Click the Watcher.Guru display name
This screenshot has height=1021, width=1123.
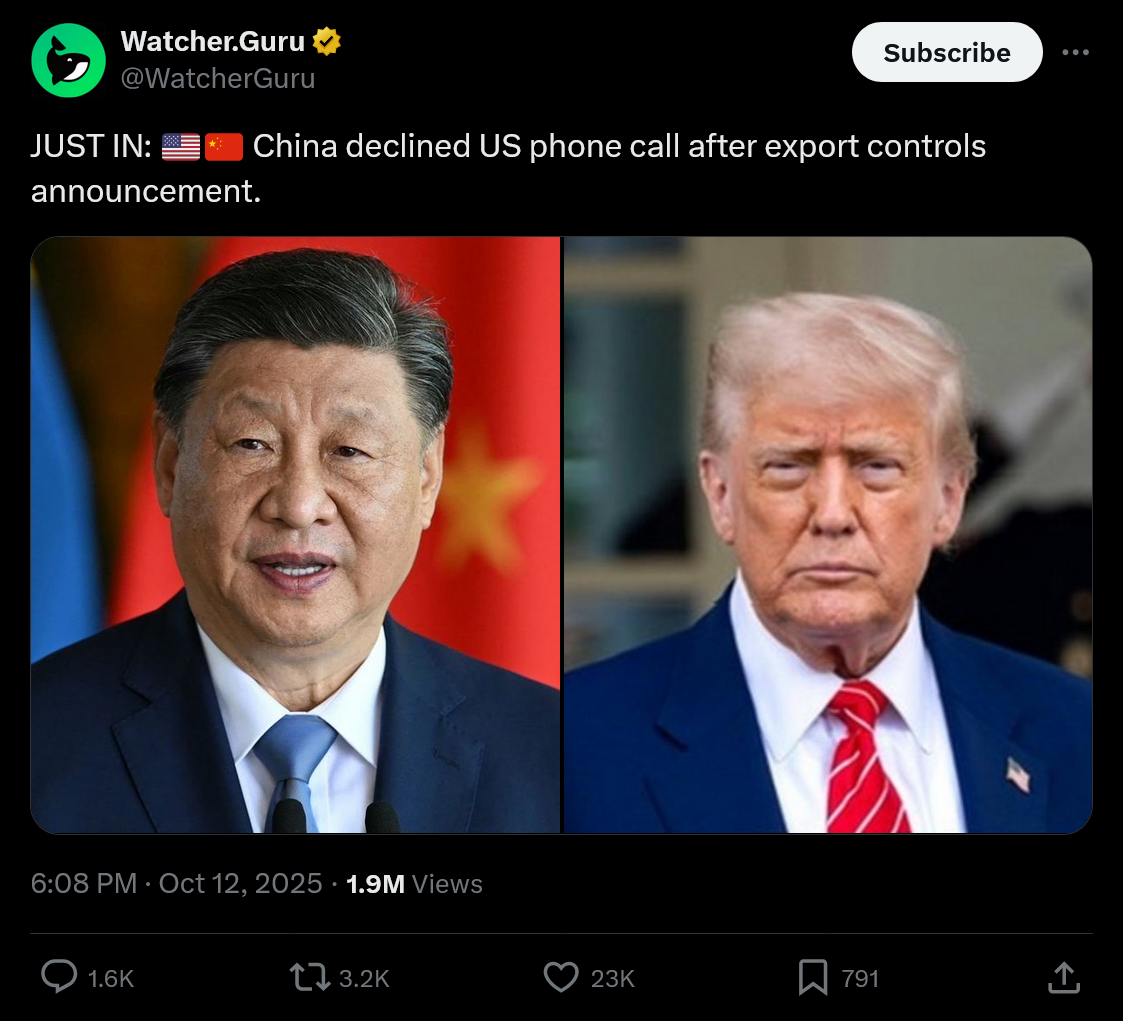pyautogui.click(x=213, y=42)
